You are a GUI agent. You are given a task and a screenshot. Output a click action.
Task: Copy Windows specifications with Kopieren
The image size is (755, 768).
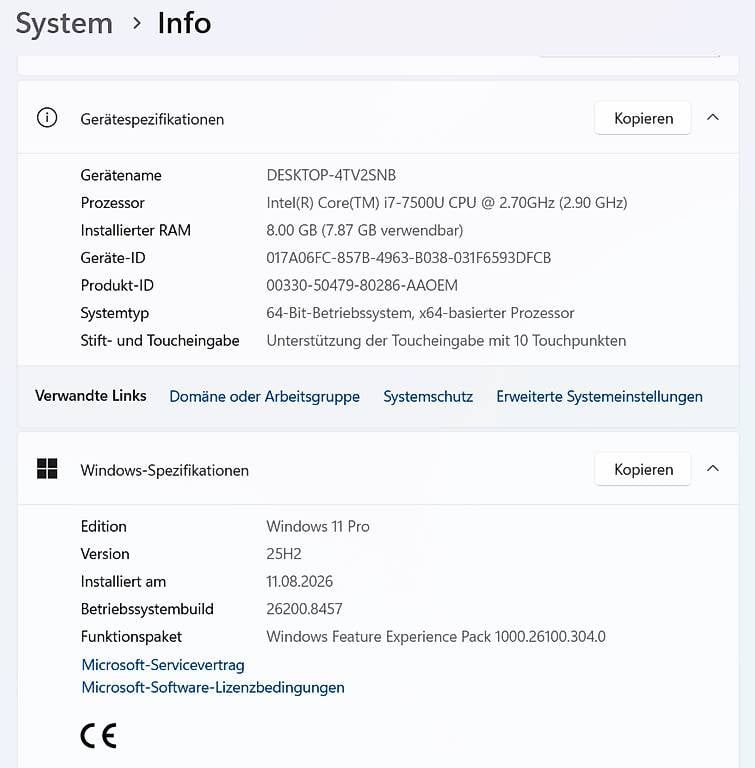643,469
